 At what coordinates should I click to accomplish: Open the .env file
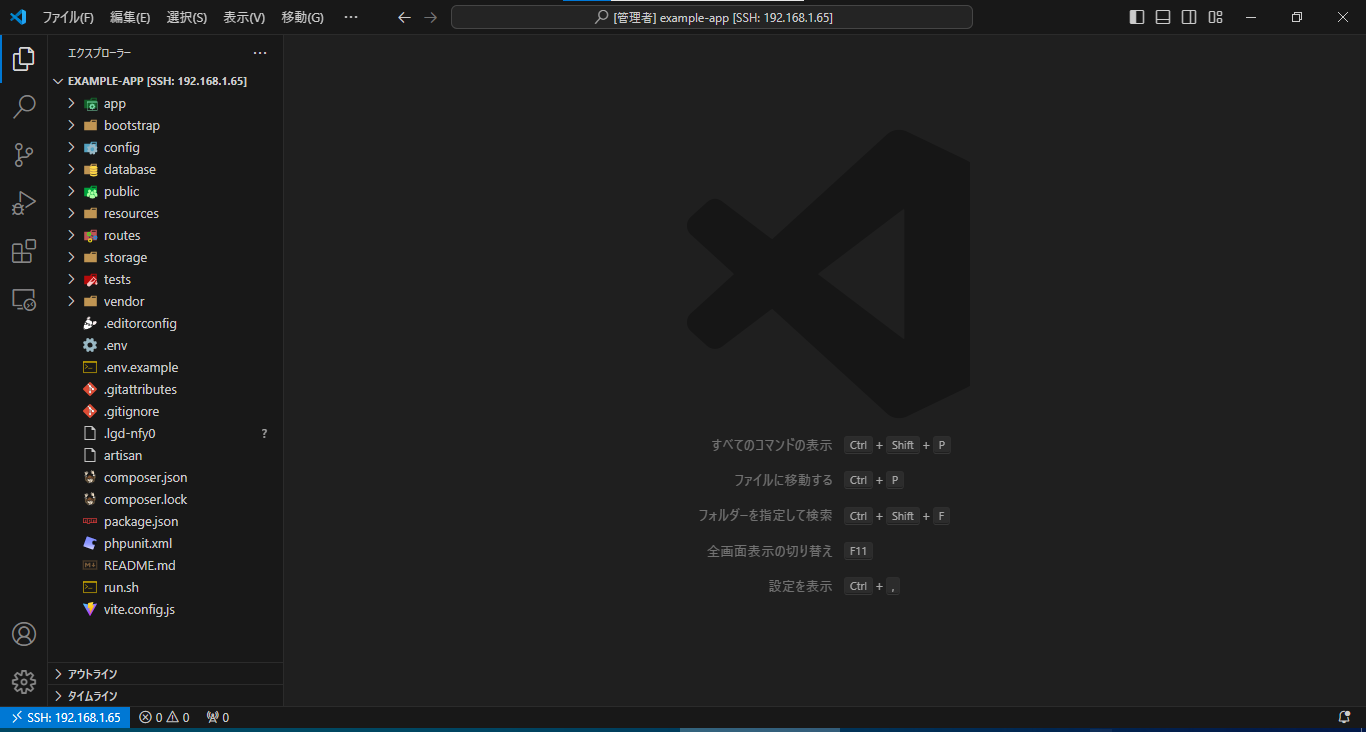pyautogui.click(x=166, y=346)
